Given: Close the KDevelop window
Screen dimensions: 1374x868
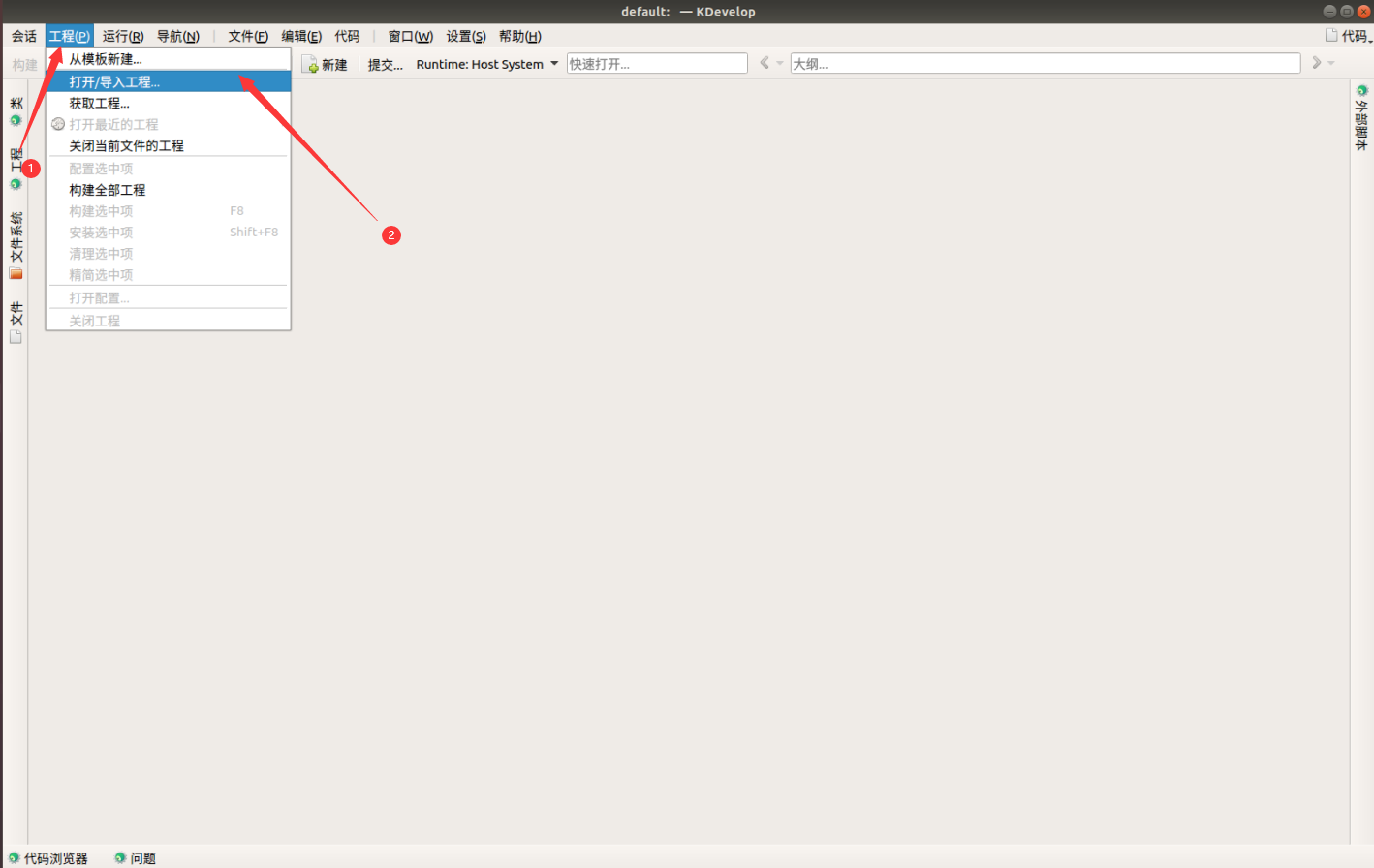Looking at the screenshot, I should (x=1363, y=12).
